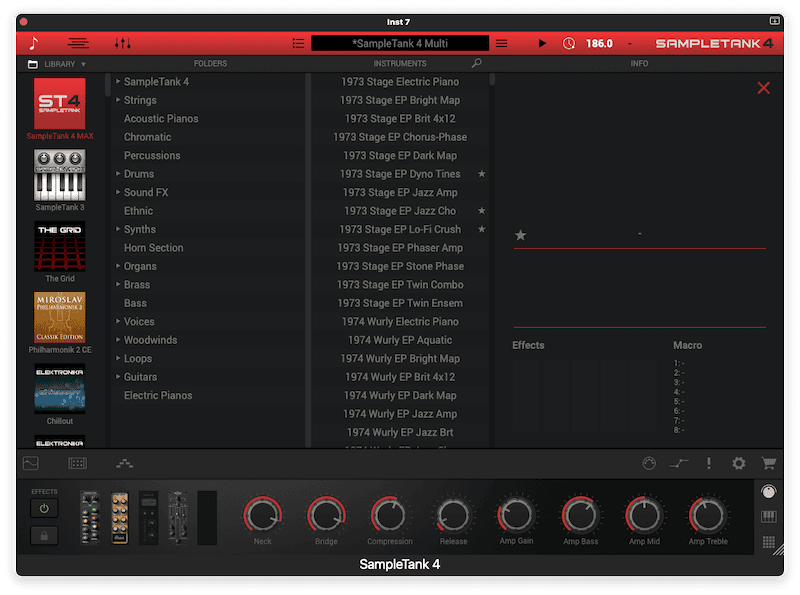Open the Play view music note icon
Screen dimensions: 800x595
pos(34,43)
